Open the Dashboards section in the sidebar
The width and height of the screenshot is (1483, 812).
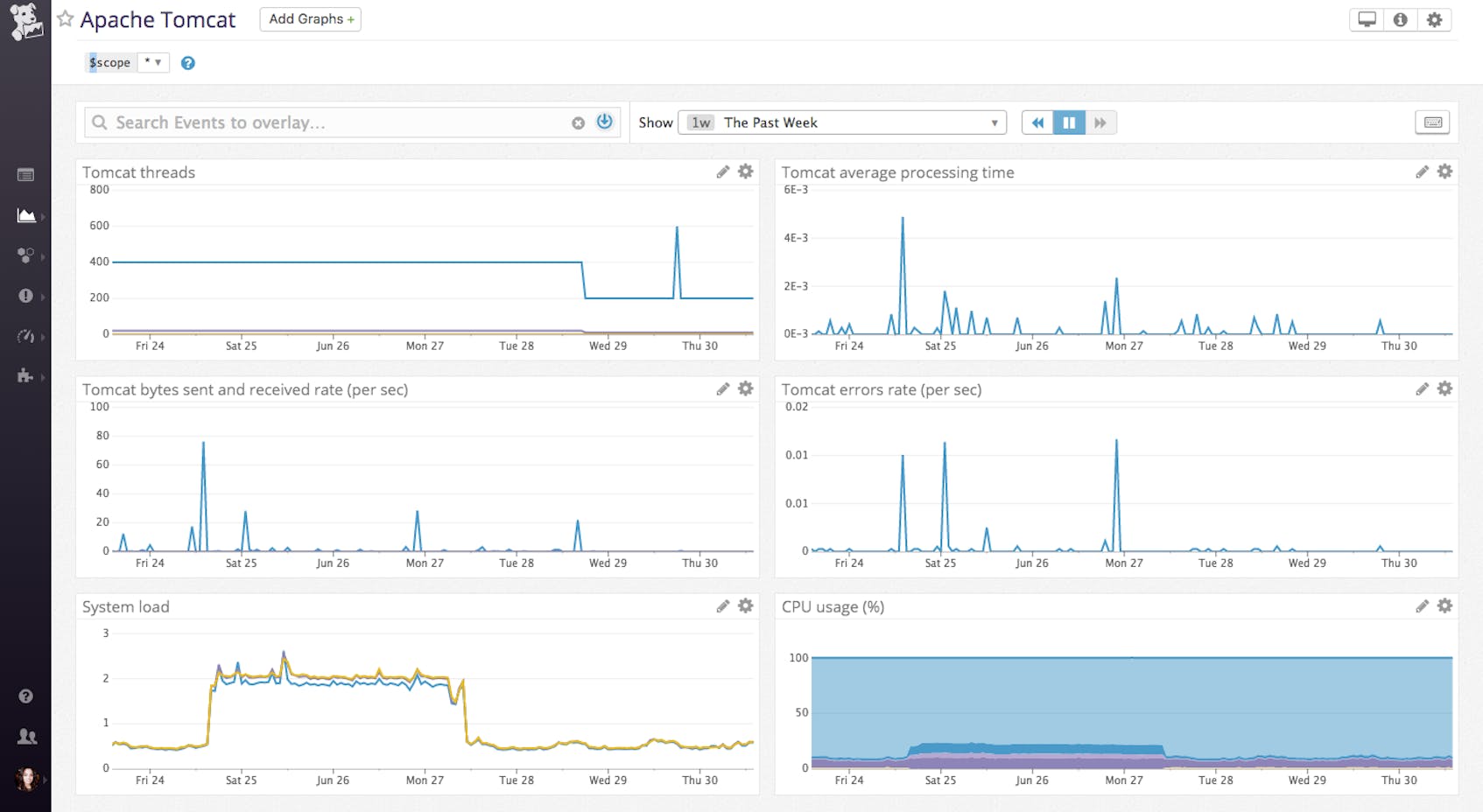(26, 216)
